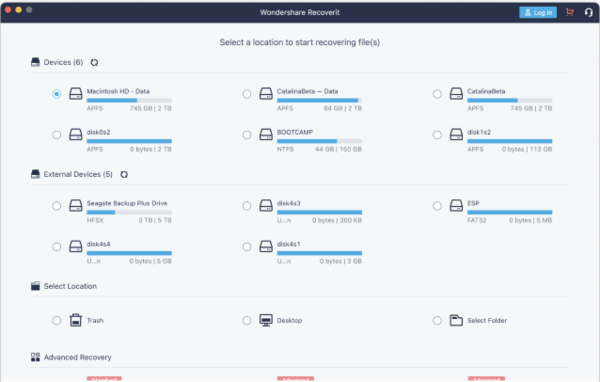
Task: Select the disk4s4 radio button
Action: (x=57, y=247)
